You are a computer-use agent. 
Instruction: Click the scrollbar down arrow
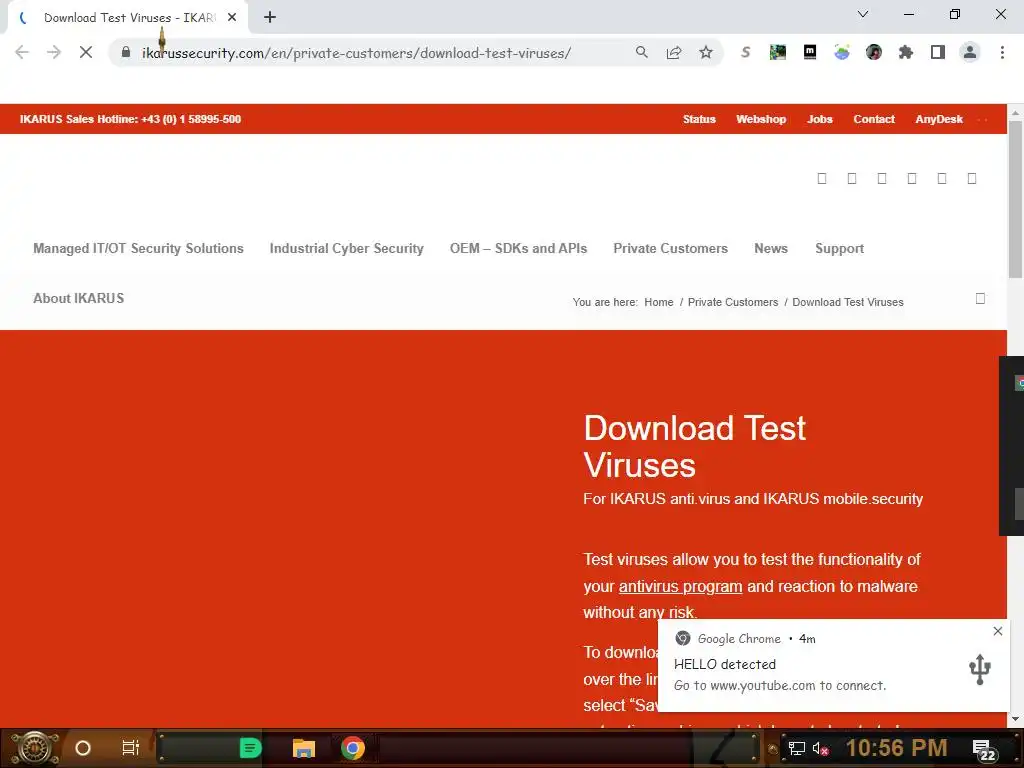pos(1016,719)
